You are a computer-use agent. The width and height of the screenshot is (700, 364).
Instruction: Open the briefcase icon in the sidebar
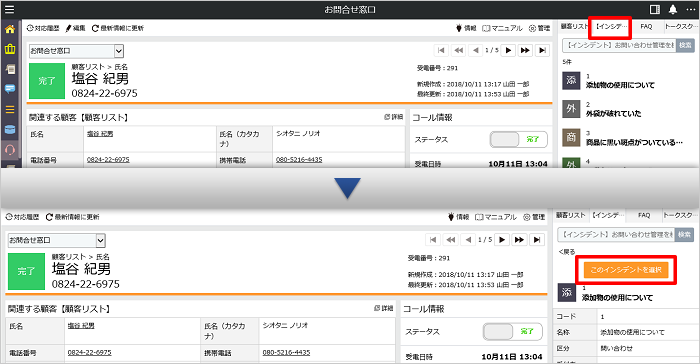coord(10,49)
